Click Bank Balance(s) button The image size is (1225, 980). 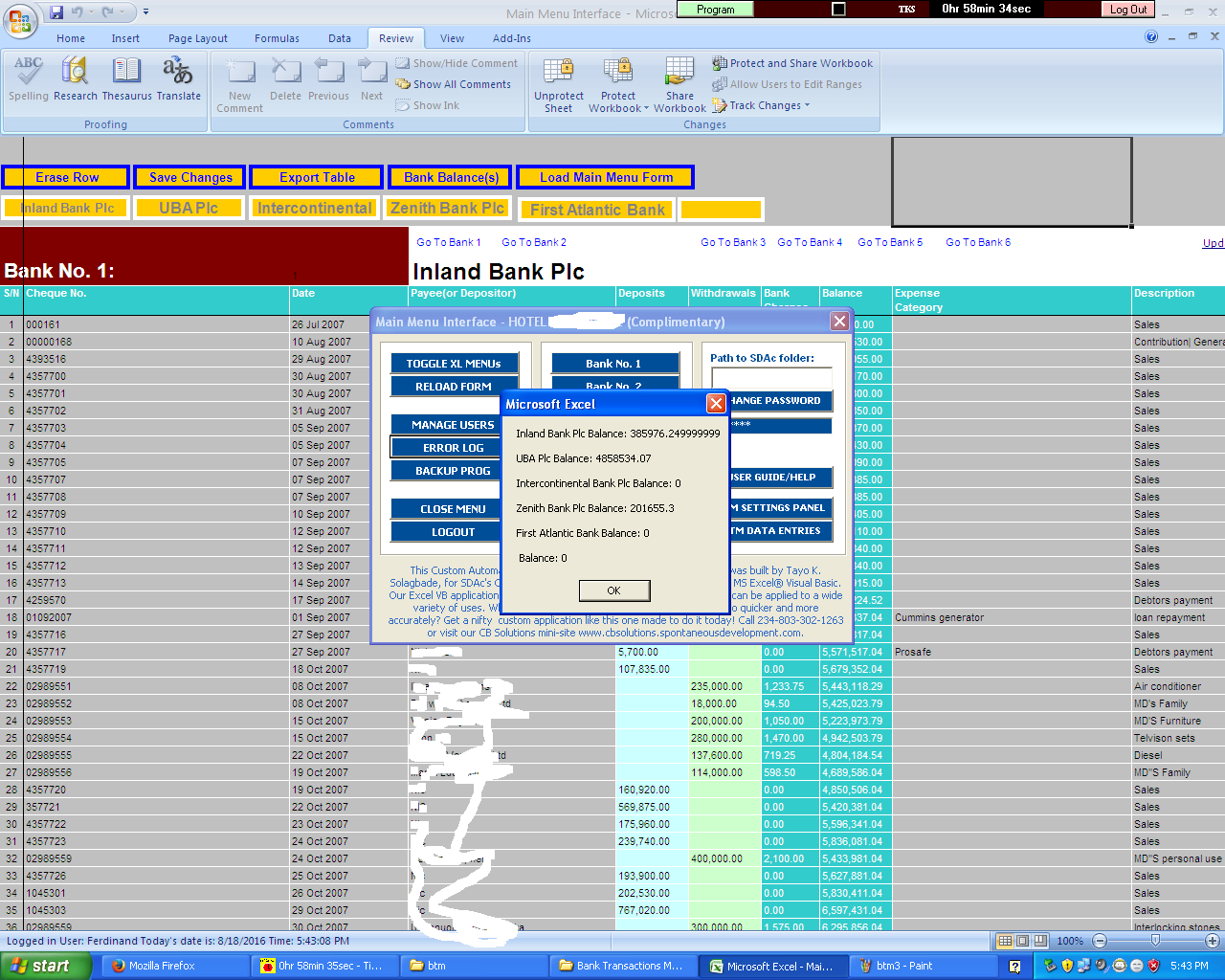[451, 177]
